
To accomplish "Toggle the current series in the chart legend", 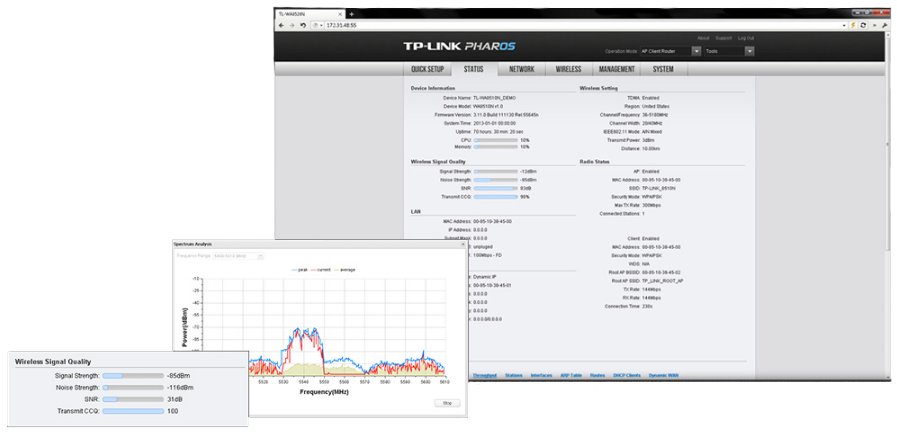I will click(x=321, y=269).
